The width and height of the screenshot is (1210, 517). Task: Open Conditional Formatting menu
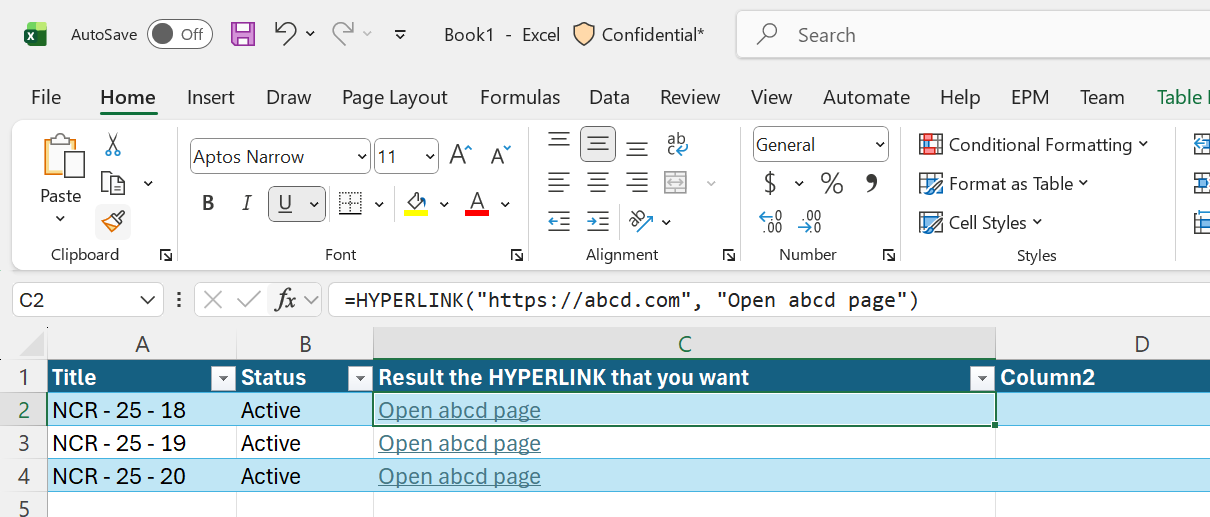click(x=1033, y=145)
